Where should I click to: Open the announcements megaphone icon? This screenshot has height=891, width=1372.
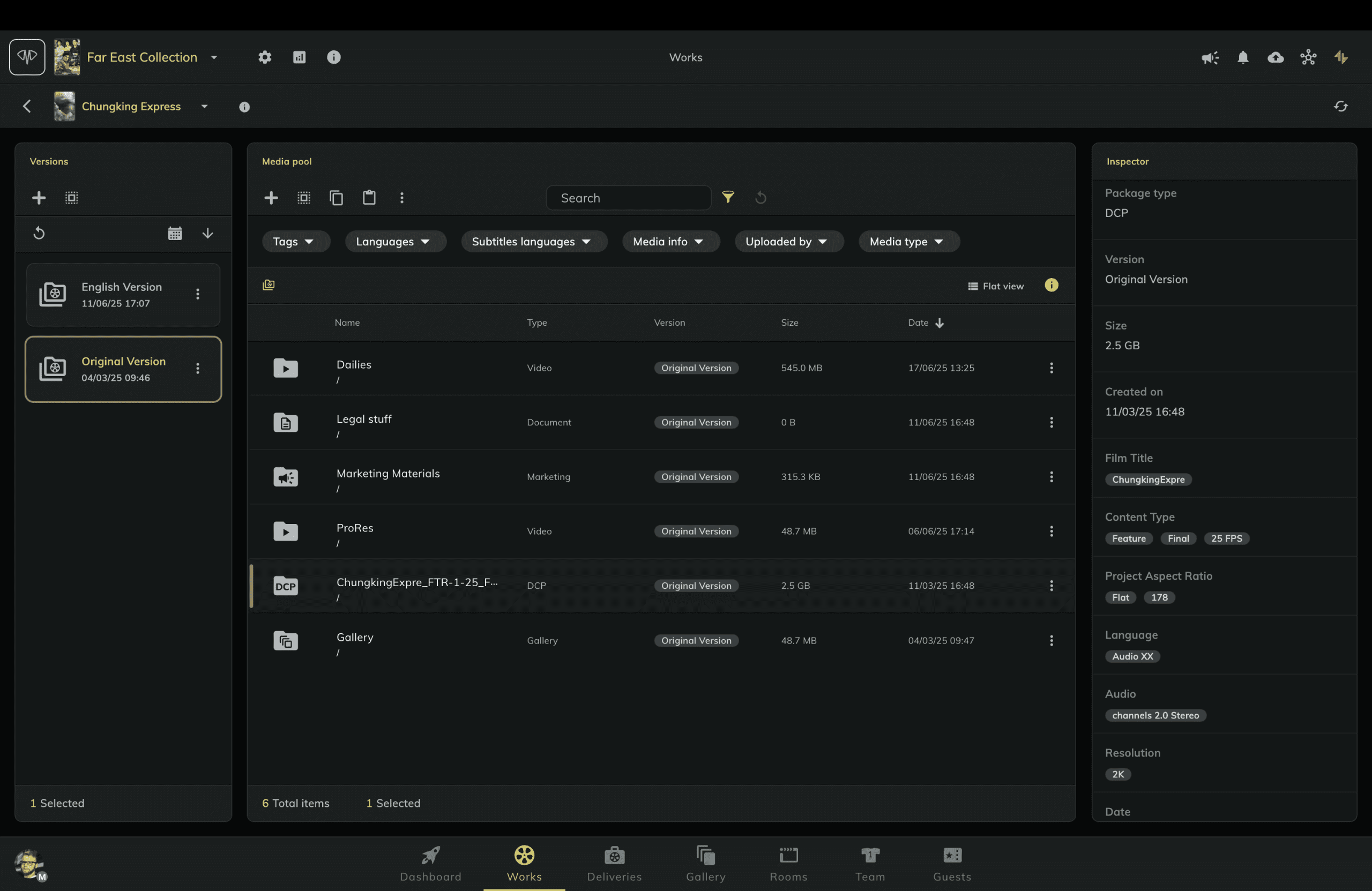1210,57
